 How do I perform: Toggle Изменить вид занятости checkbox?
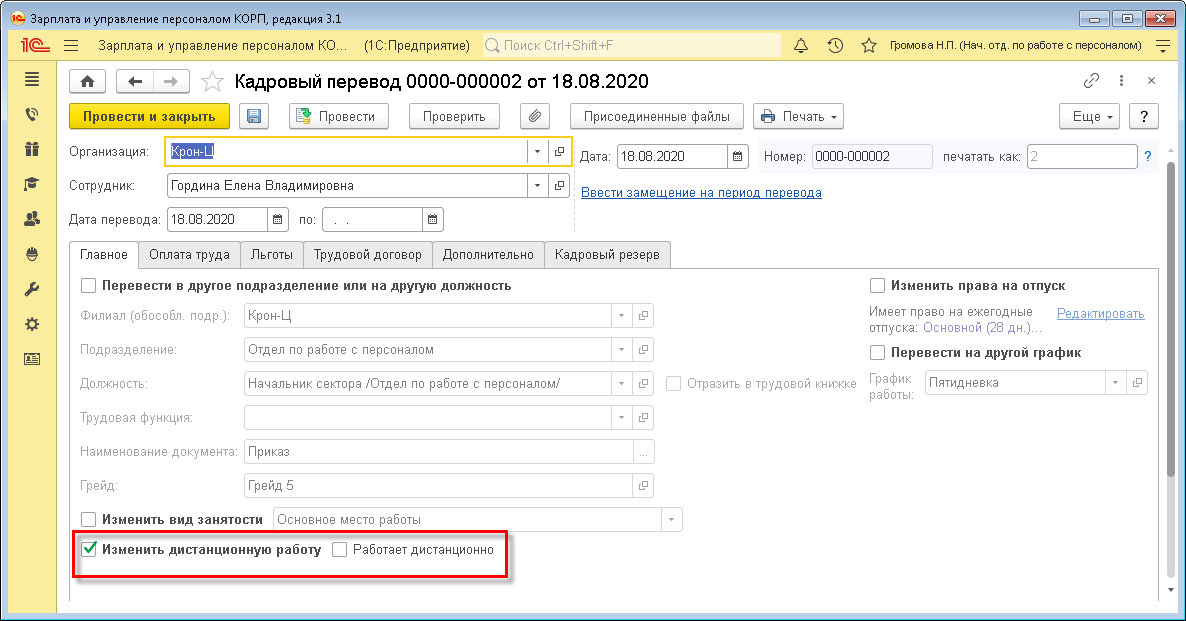(x=88, y=520)
